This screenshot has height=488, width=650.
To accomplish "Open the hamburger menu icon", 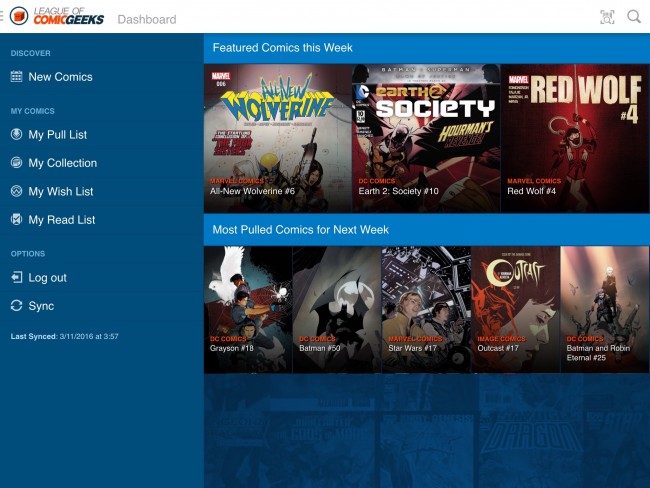I will click(x=1, y=17).
